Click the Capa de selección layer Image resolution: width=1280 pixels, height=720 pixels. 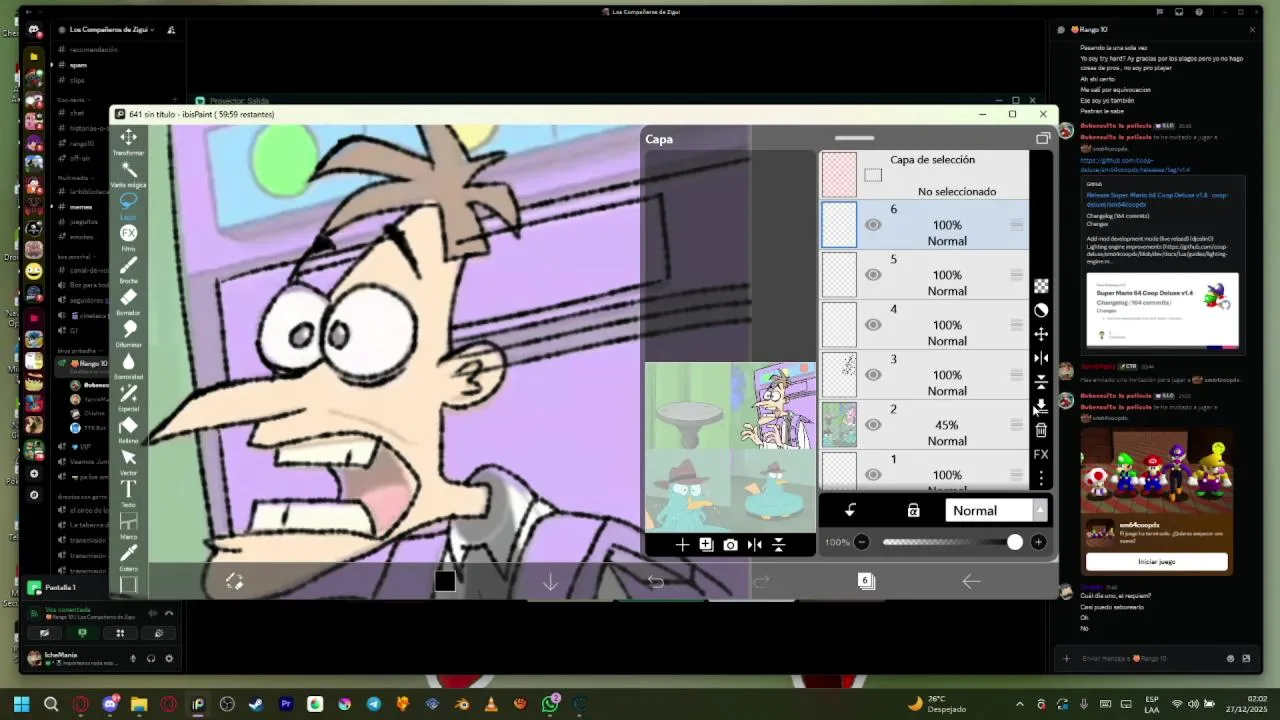pos(925,175)
